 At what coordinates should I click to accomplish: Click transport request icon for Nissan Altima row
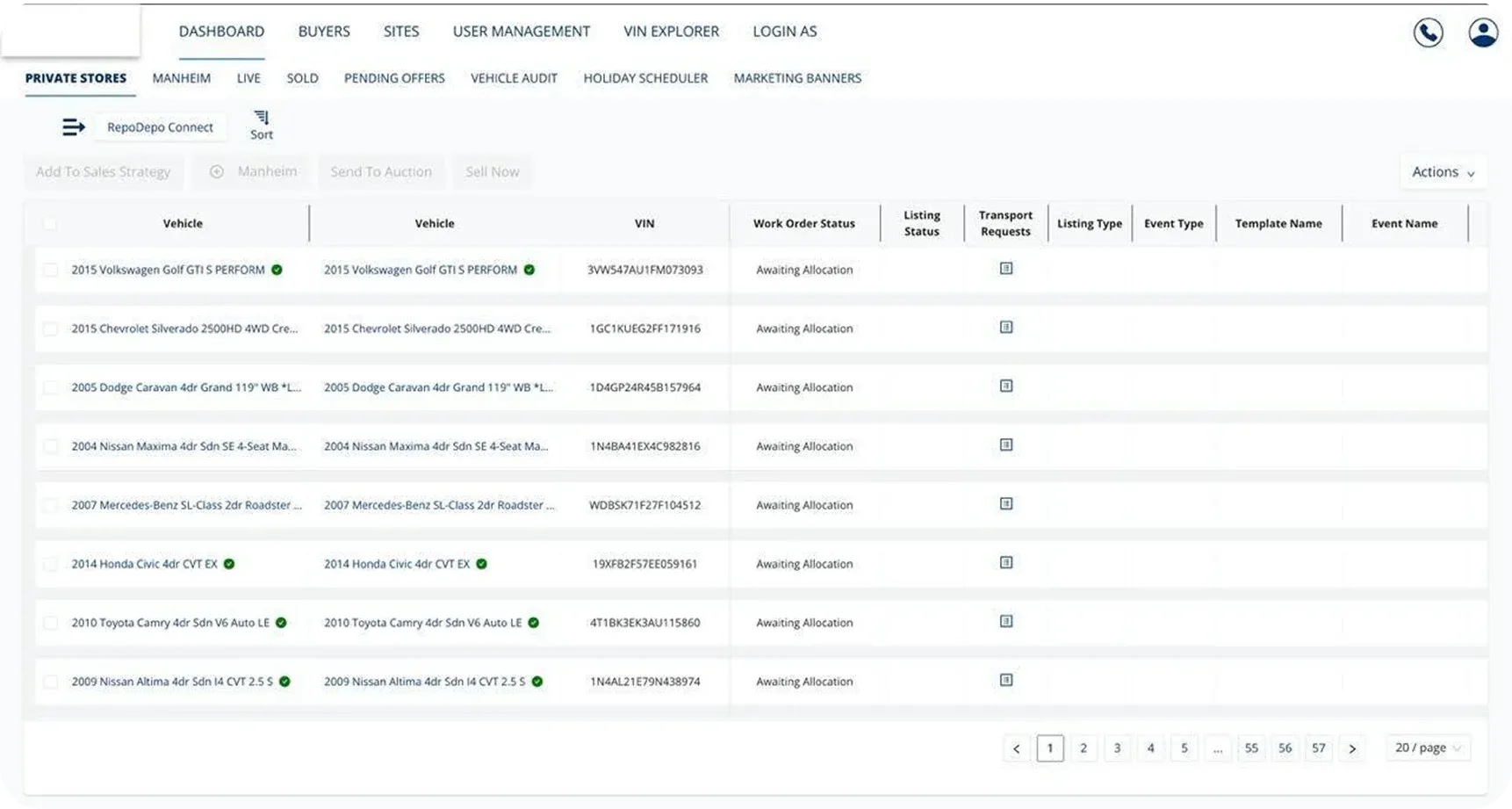tap(1006, 681)
